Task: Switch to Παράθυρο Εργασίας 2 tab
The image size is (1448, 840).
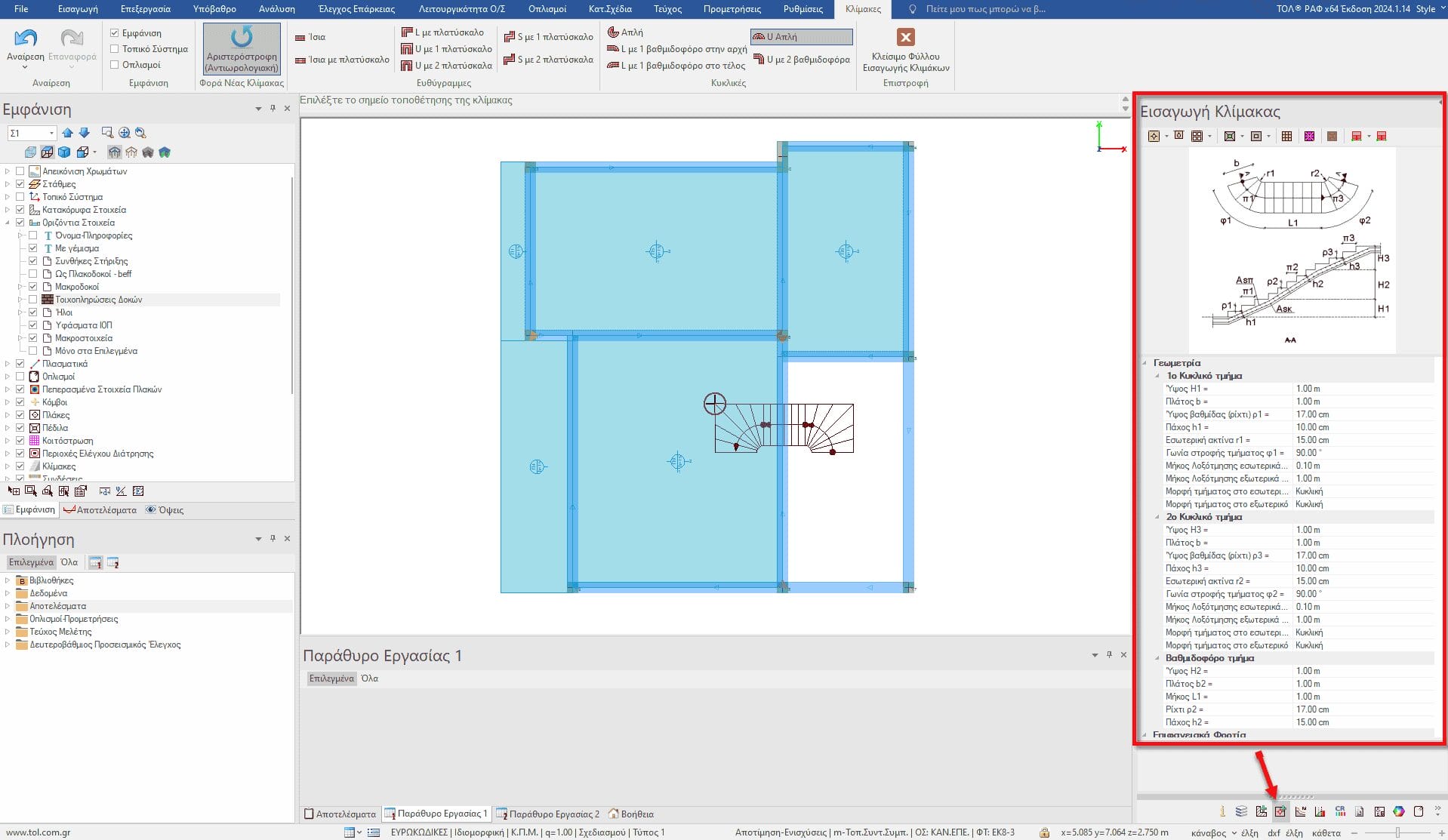Action: point(547,814)
